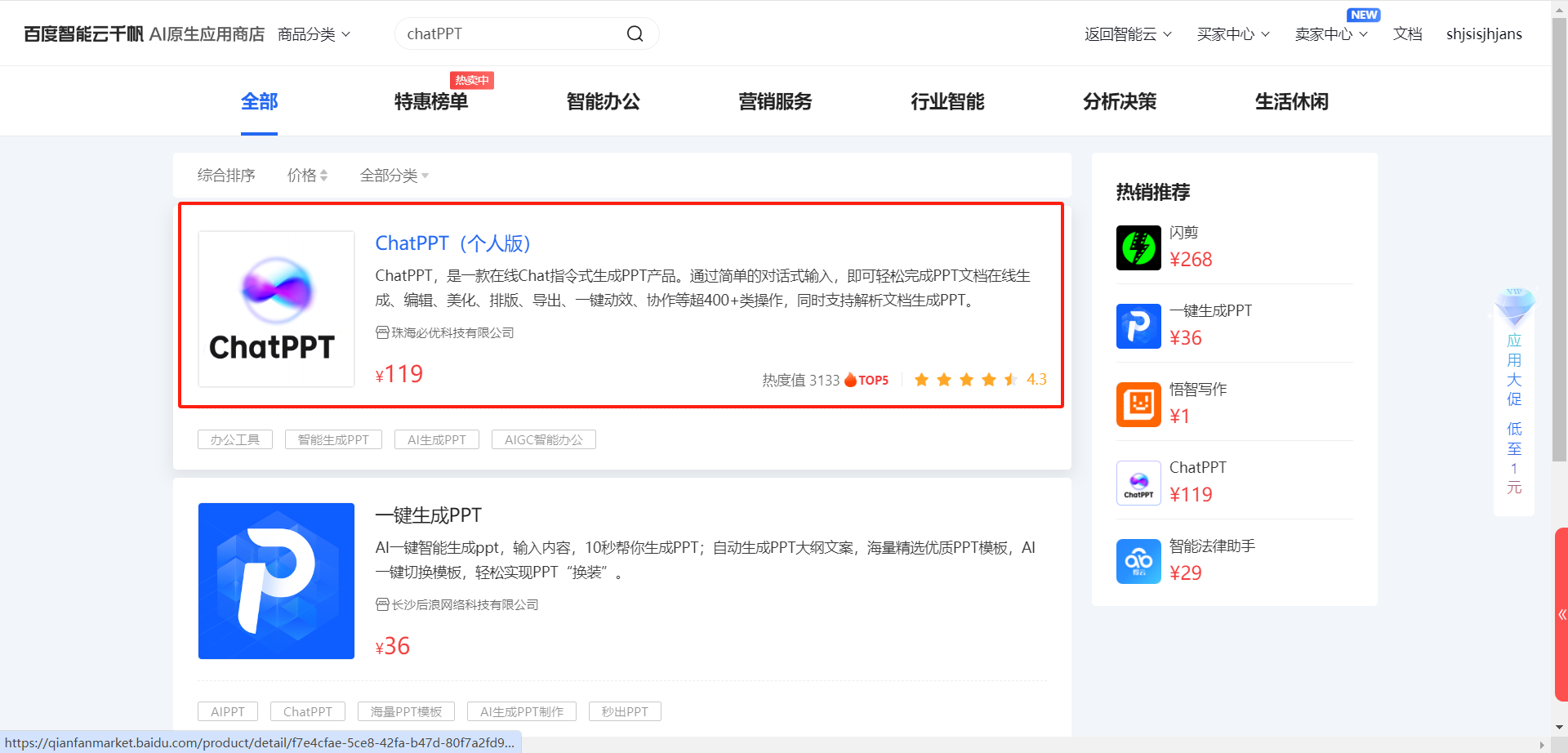Open the 闪剪 app icon in 热销推荐
The image size is (1568, 753).
1138,247
